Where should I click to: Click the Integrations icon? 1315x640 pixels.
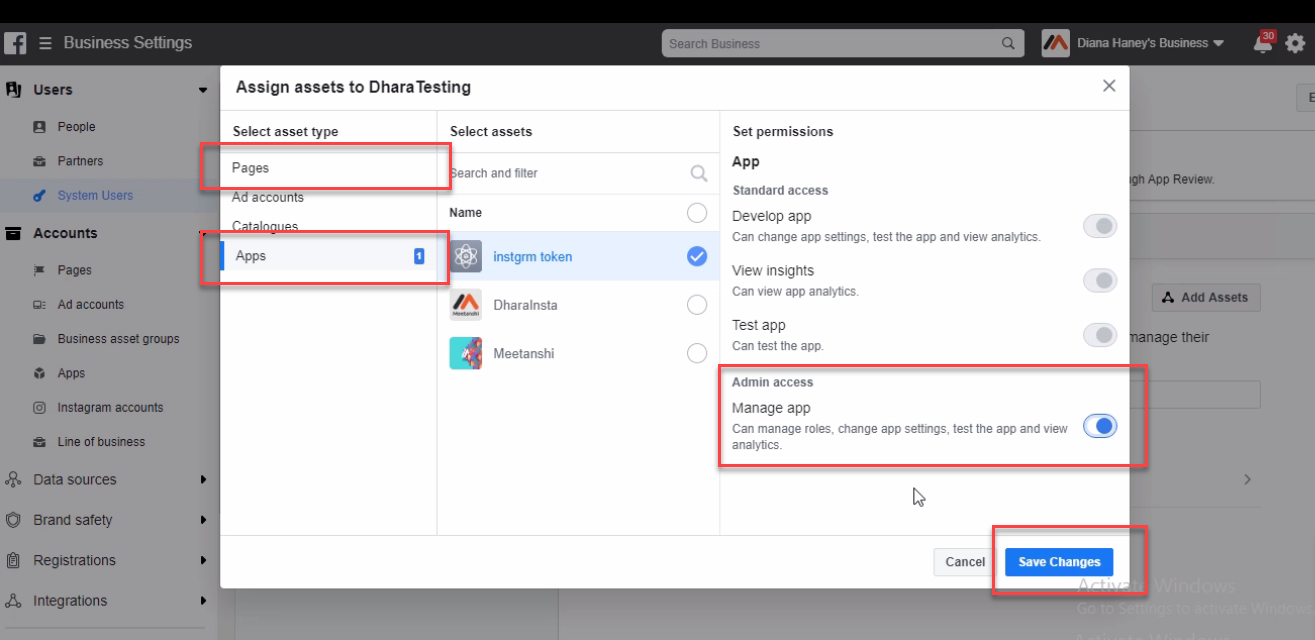coord(14,601)
